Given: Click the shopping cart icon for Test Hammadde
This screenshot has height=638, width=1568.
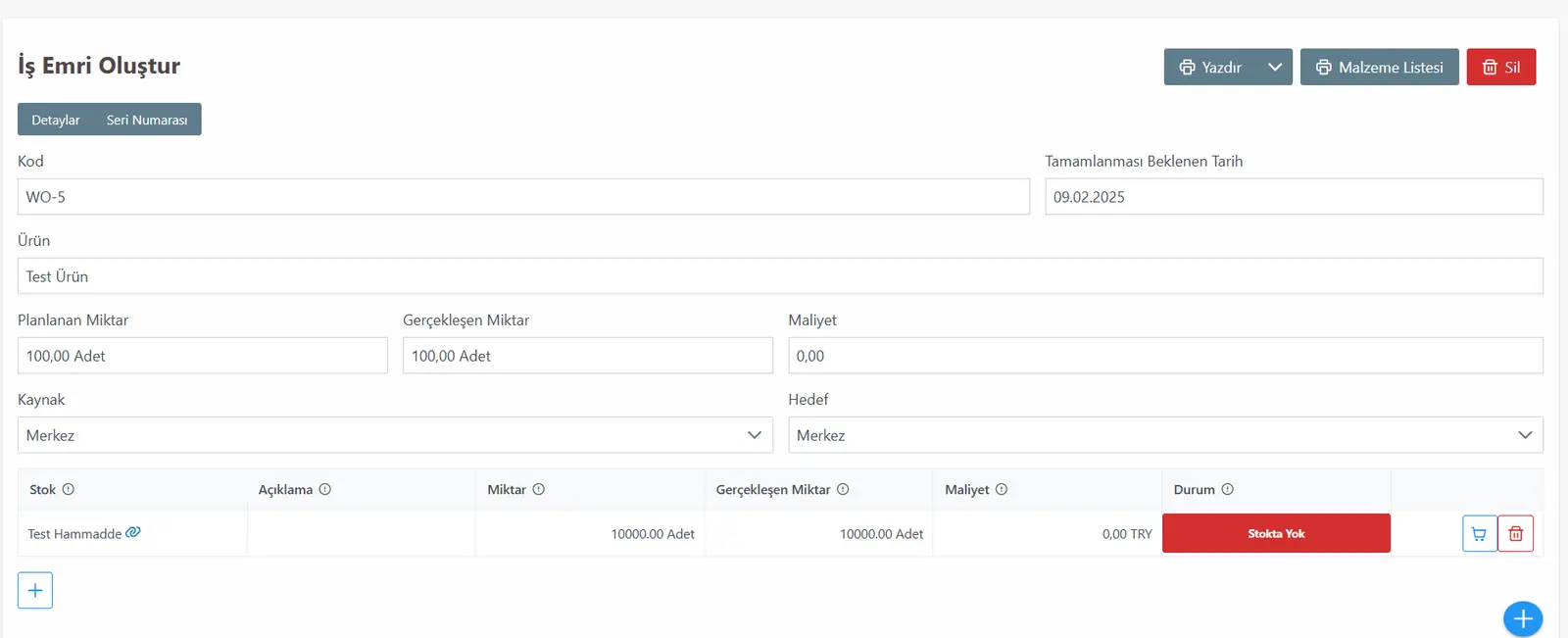Looking at the screenshot, I should pos(1480,534).
